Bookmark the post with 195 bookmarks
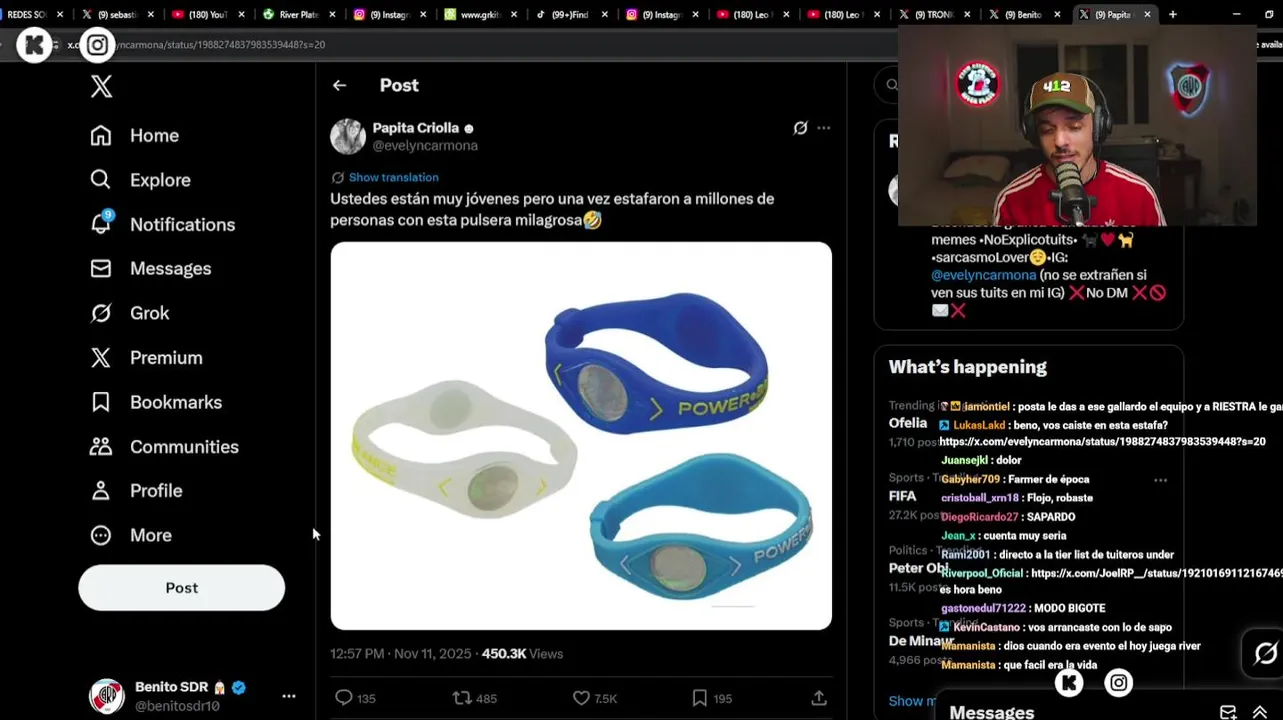Screen dimensions: 1283x720 pyautogui.click(x=700, y=698)
